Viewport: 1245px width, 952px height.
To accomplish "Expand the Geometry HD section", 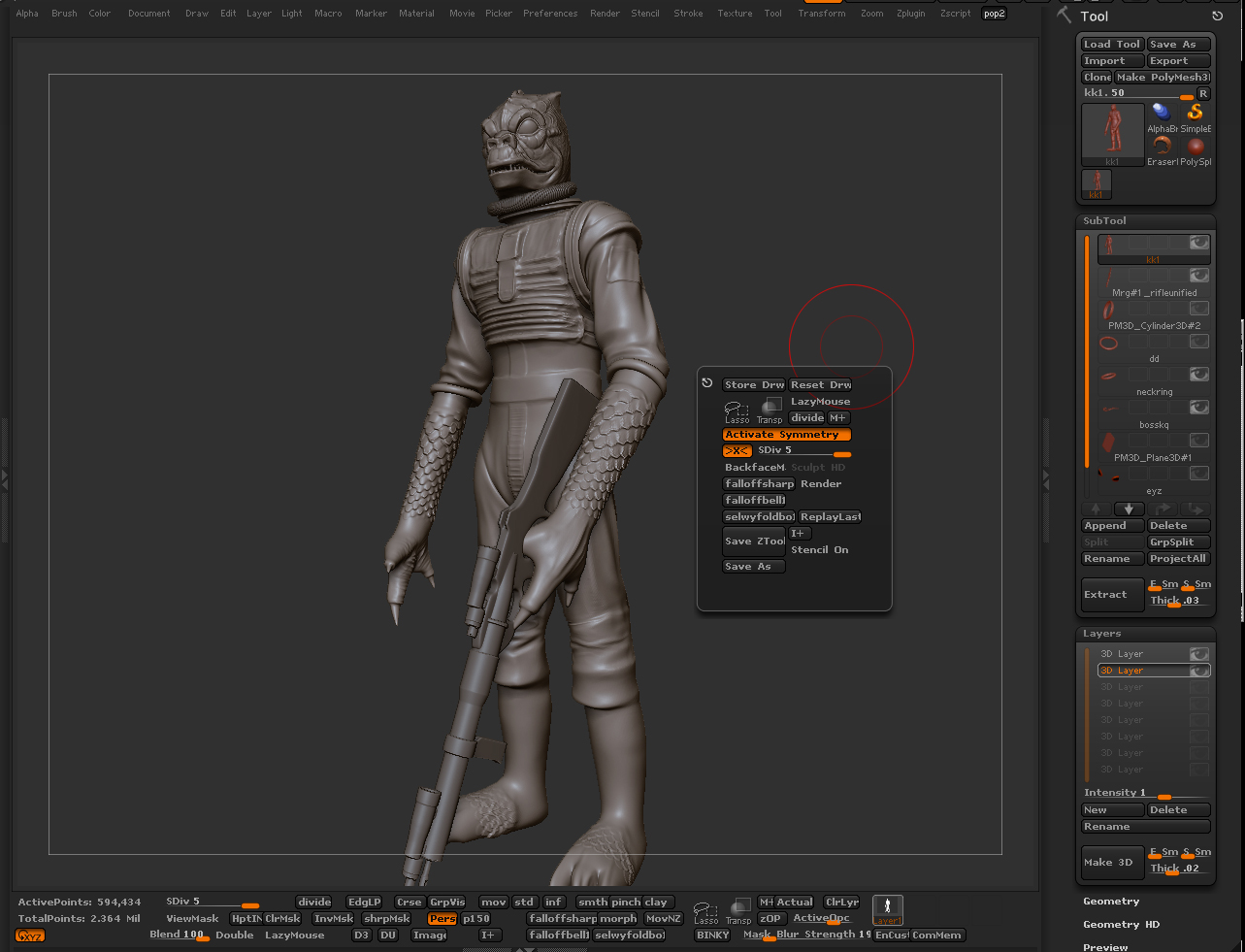I will tap(1121, 925).
